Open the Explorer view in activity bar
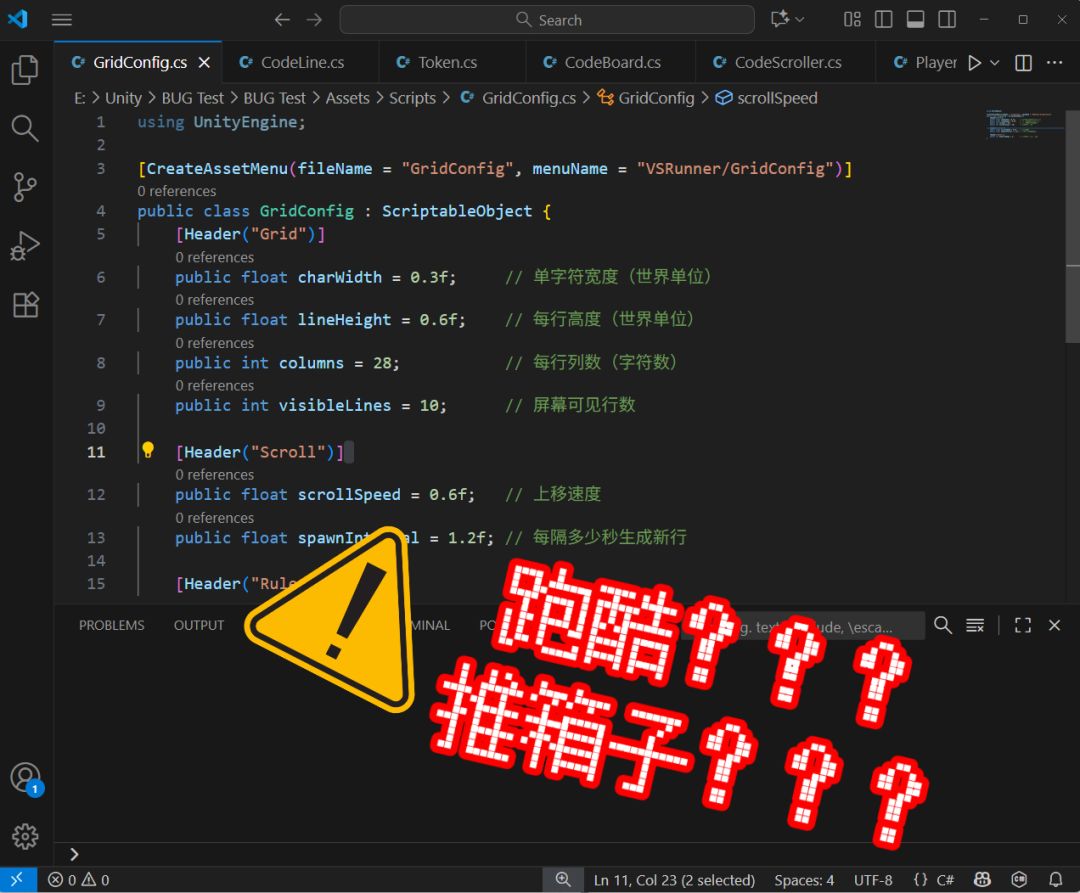Screen dimensions: 1080x893 point(25,70)
